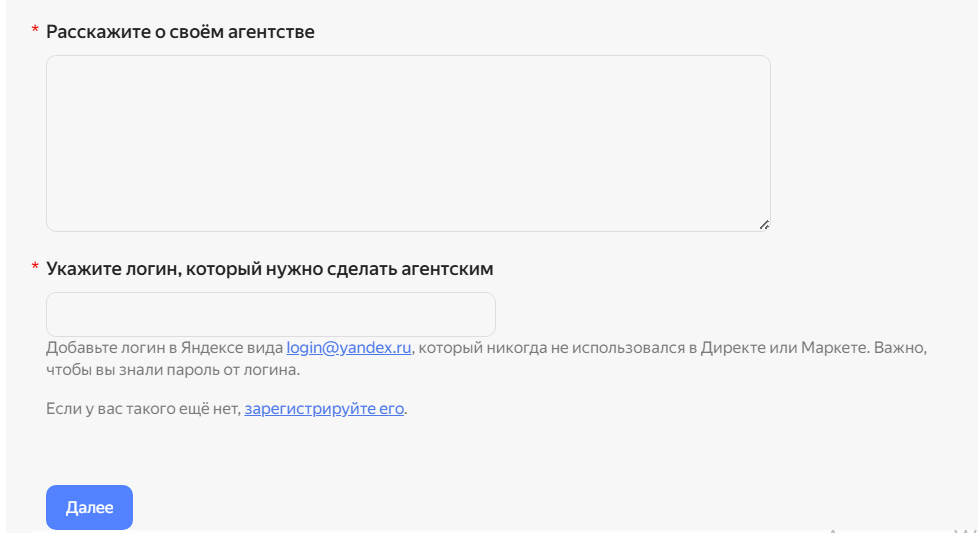The width and height of the screenshot is (978, 533).
Task: Click the blue 'Далее' button
Action: (x=89, y=507)
